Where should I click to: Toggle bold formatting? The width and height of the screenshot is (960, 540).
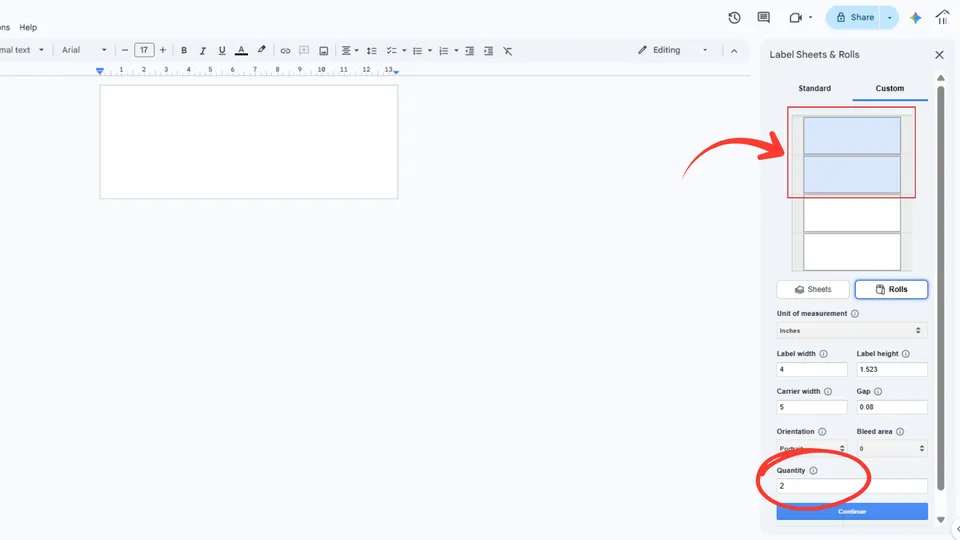point(184,50)
